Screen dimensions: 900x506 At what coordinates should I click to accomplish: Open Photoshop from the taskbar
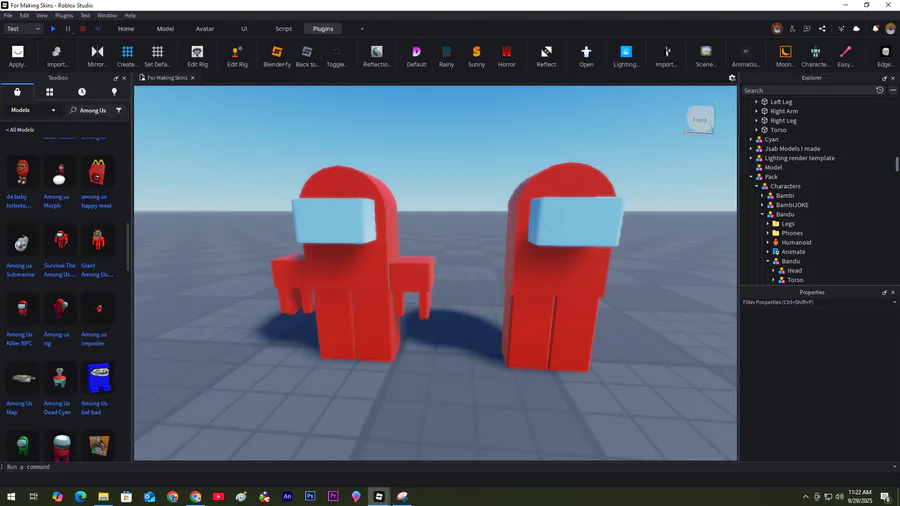pos(310,496)
